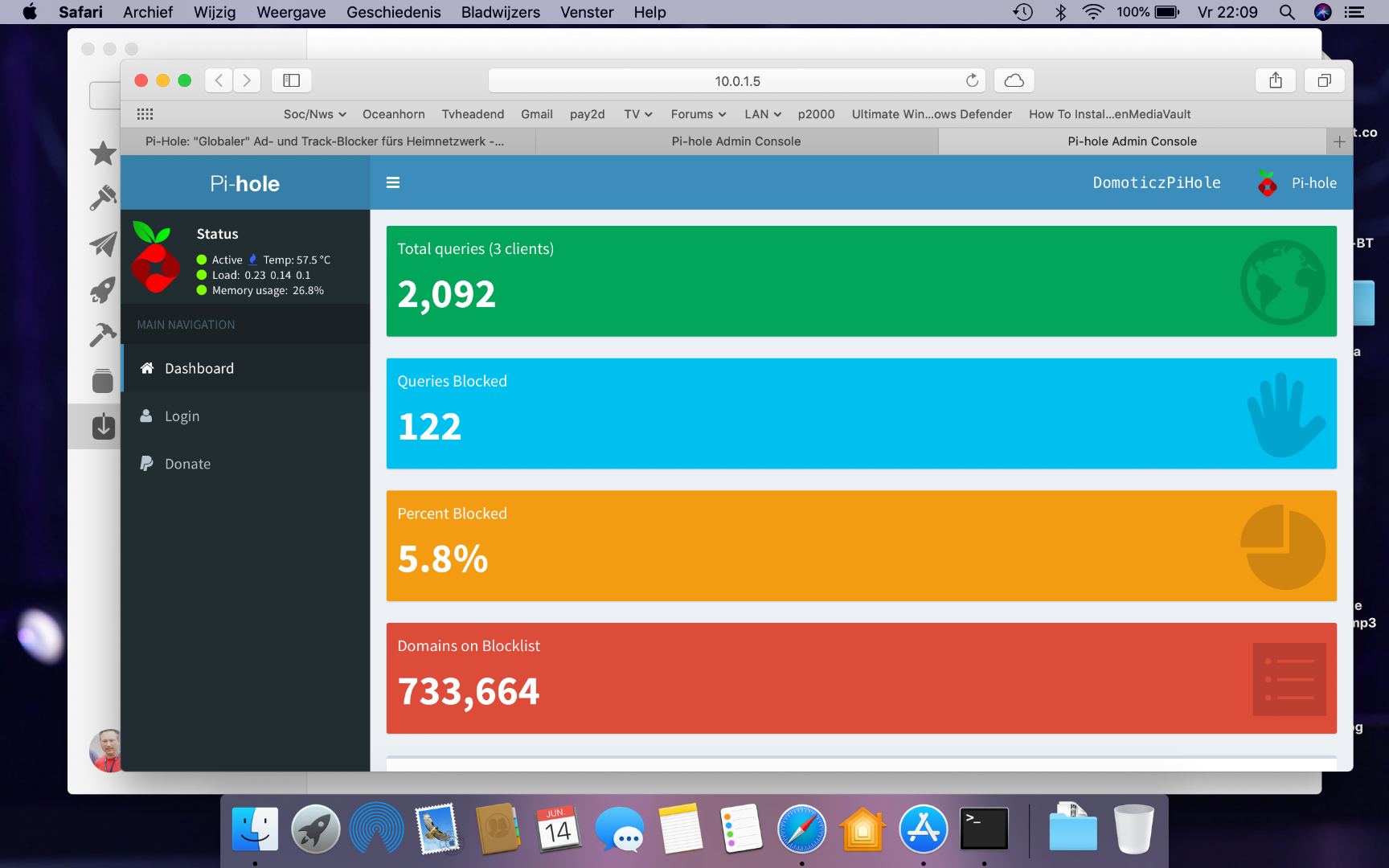Screen dimensions: 1389x868
Task: Click the "733,664" blocklist domain count
Action: click(469, 692)
